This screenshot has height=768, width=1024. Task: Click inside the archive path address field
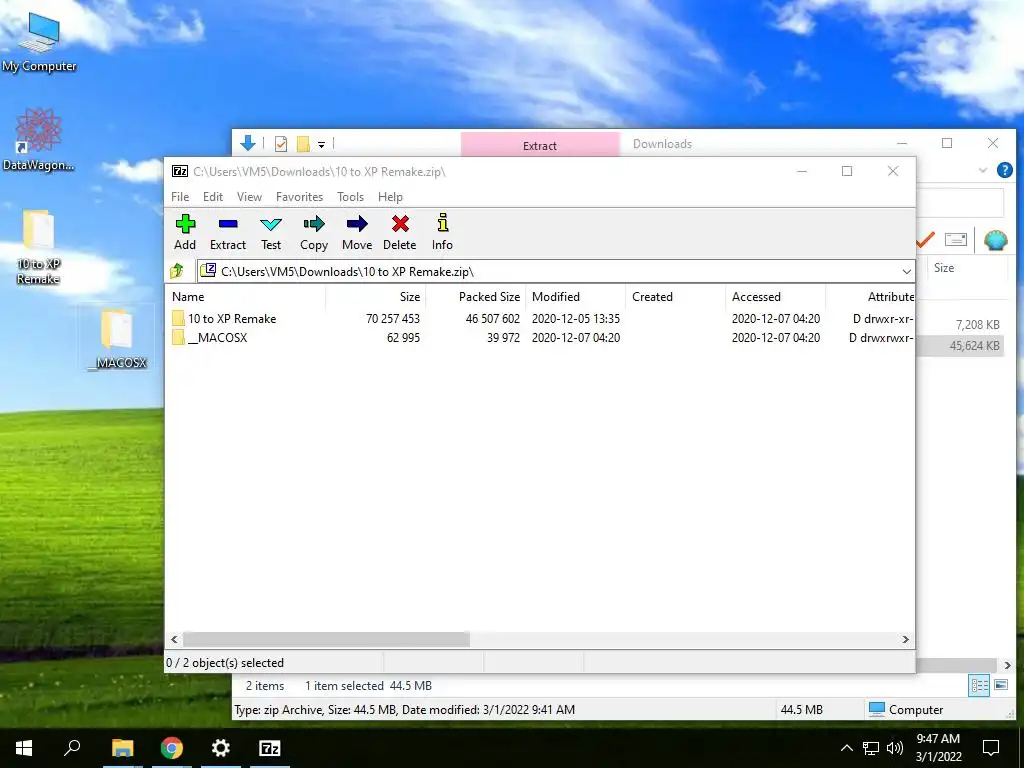tap(555, 271)
